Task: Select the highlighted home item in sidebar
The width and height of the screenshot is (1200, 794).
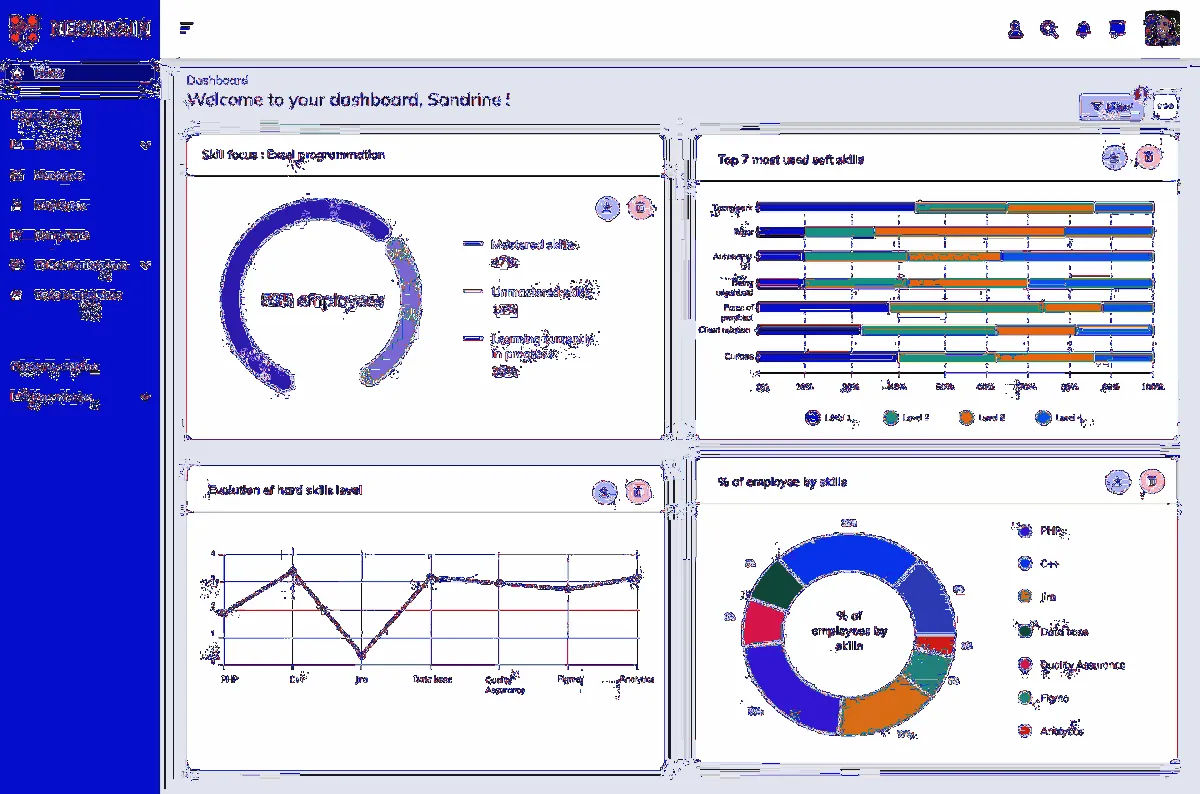Action: 80,73
